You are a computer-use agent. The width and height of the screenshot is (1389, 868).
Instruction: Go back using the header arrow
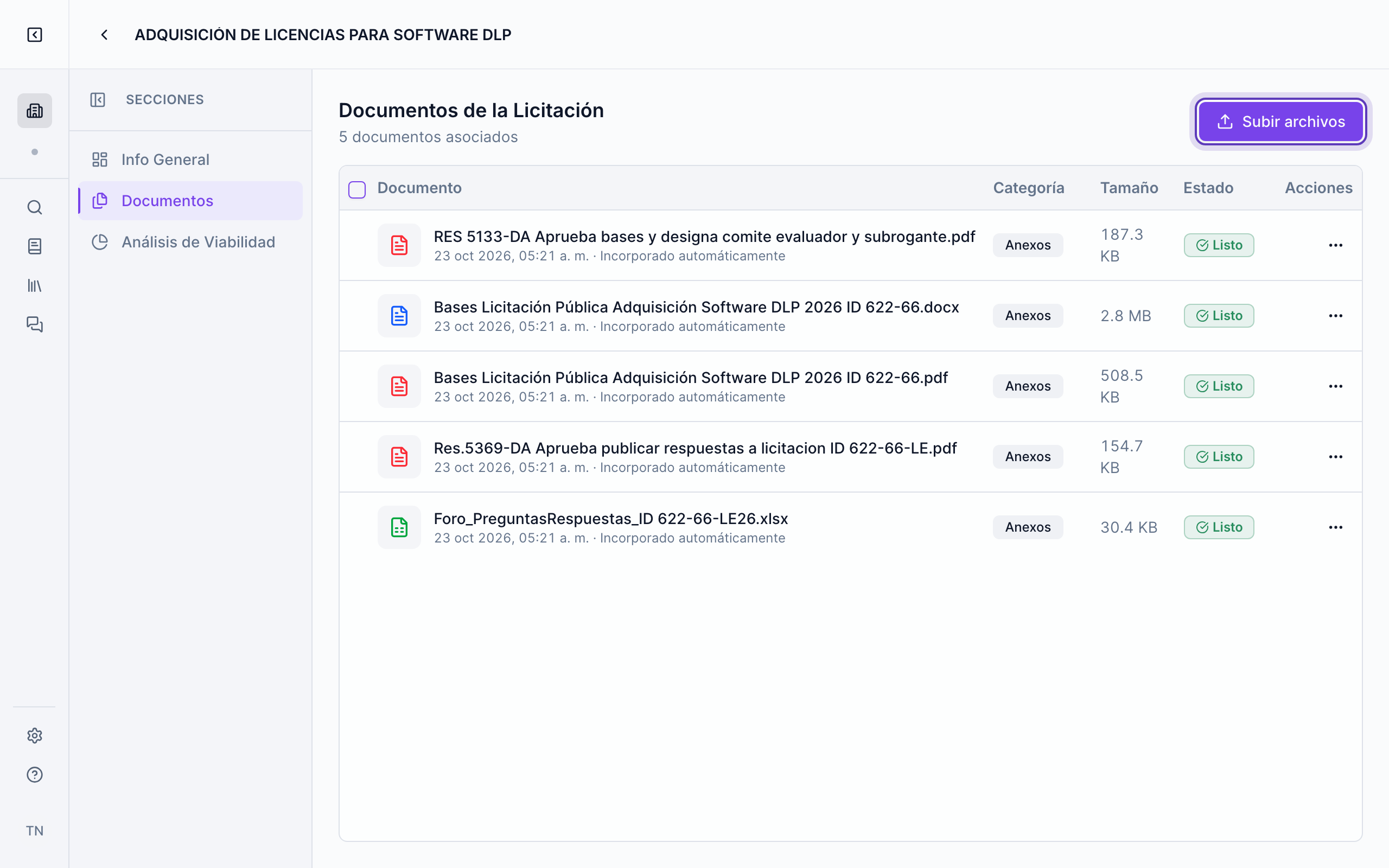[x=105, y=34]
